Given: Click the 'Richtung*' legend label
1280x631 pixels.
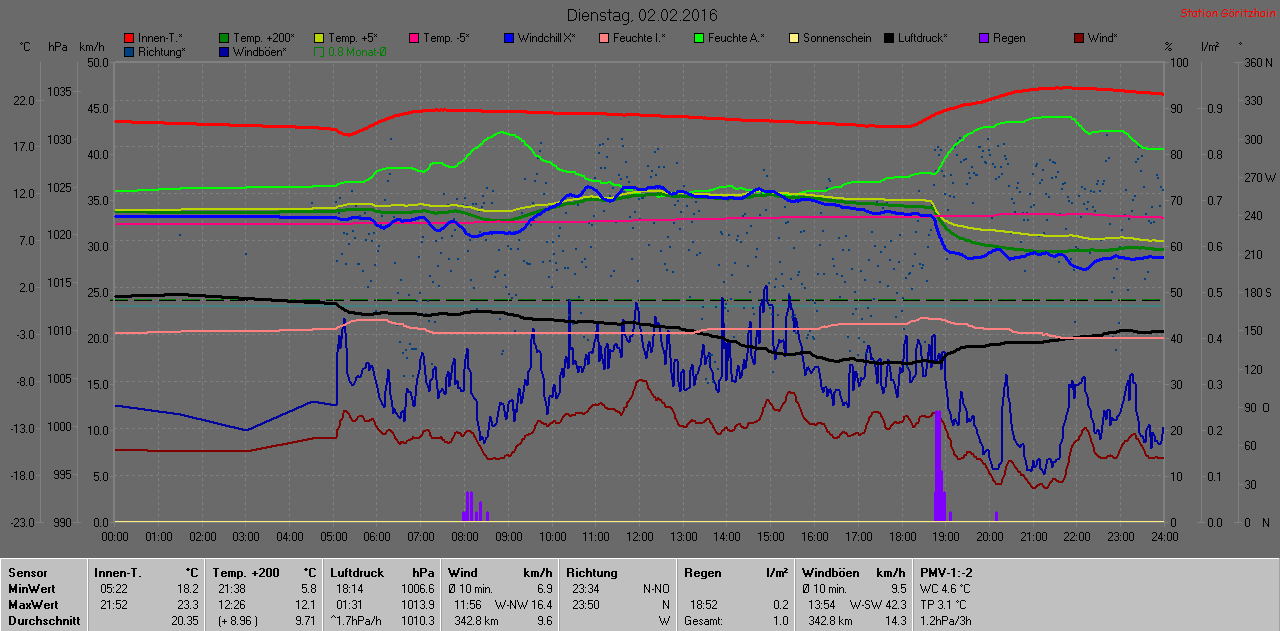Looking at the screenshot, I should 162,51.
